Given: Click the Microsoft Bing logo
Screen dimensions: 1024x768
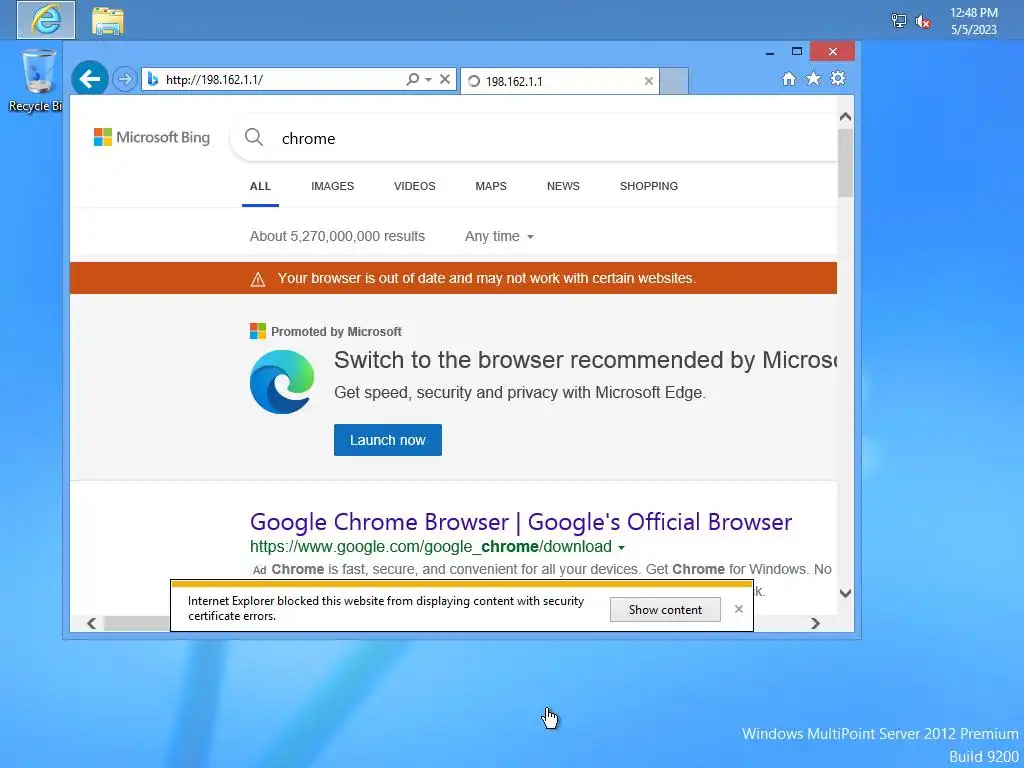Looking at the screenshot, I should (x=152, y=137).
